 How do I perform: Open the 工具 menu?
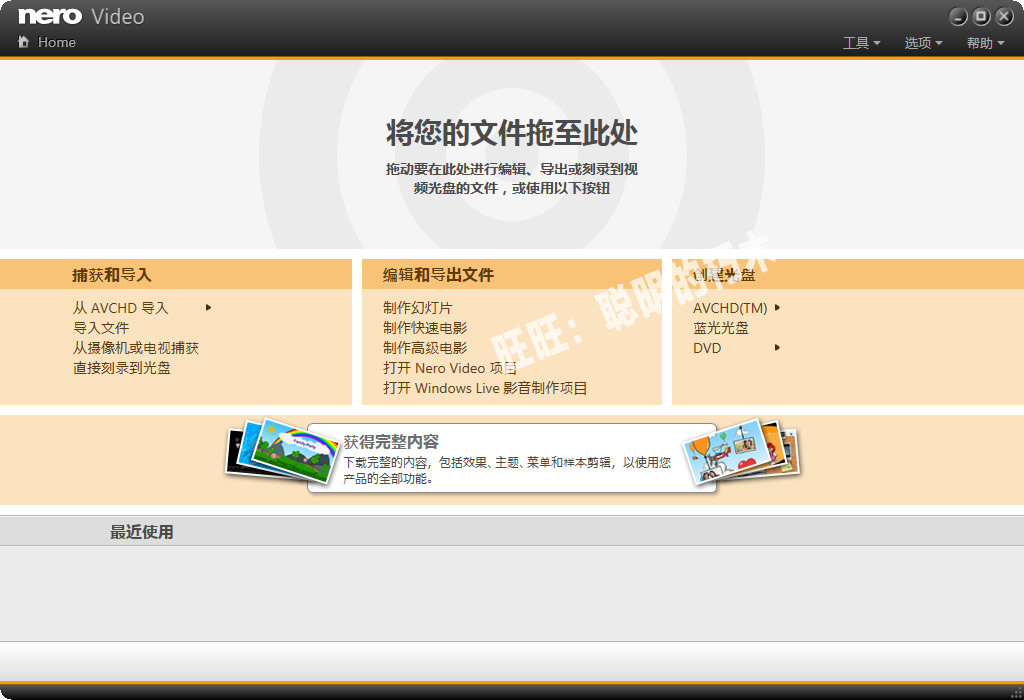861,43
